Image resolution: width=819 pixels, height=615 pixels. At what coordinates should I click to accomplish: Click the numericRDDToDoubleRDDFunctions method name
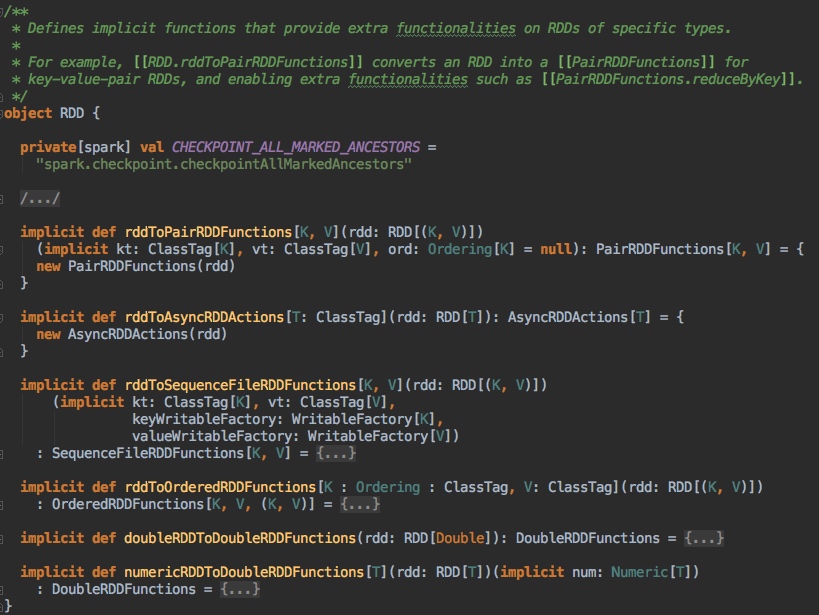click(244, 572)
